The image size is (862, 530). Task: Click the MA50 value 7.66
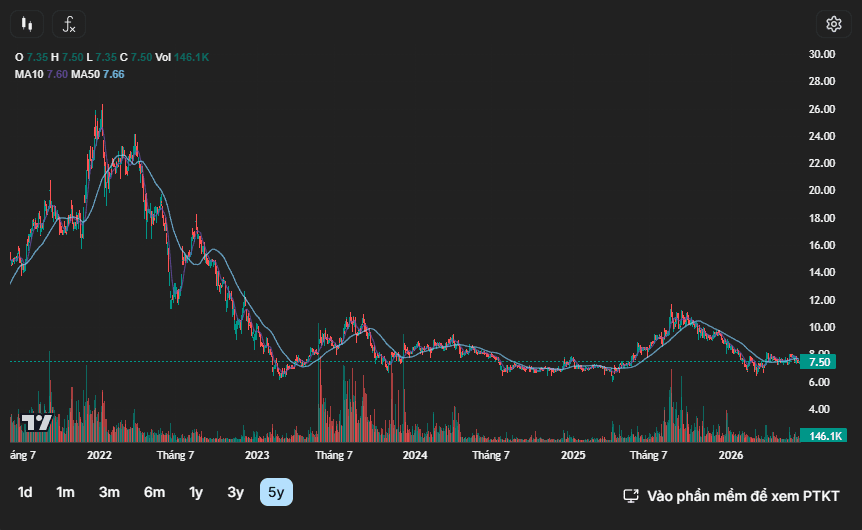click(x=114, y=74)
